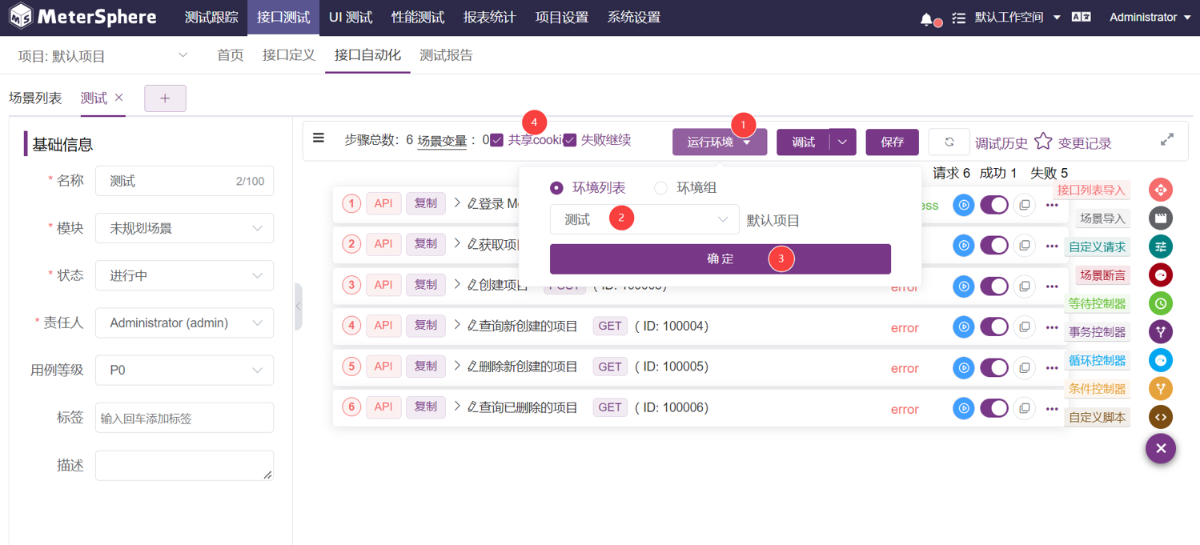Close the 测试 tab
Image resolution: width=1200 pixels, height=545 pixels.
click(x=119, y=97)
